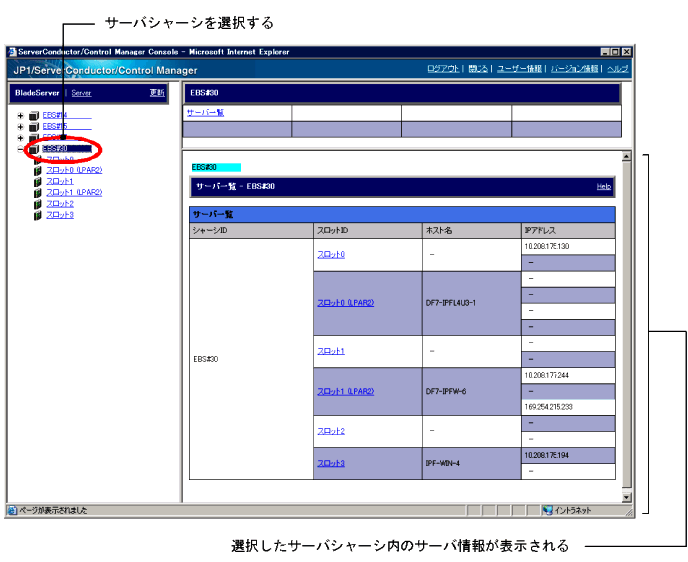Click the BladeServer tab in the left panel
Viewport: 688px width, 562px height.
point(37,93)
